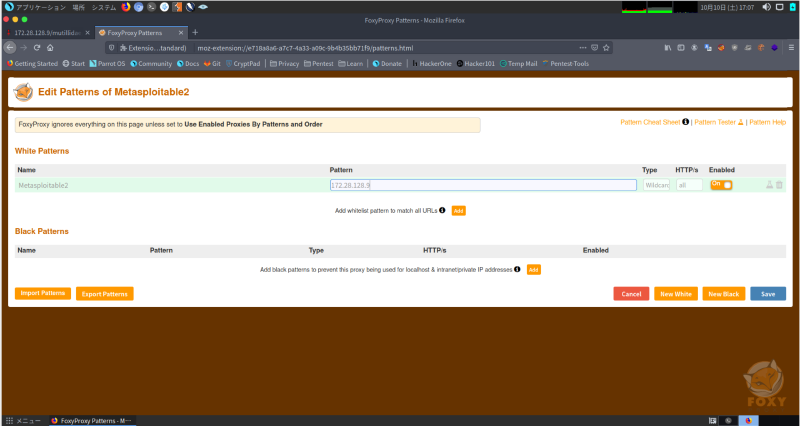Open the Type dropdown showing Wildcard
Screen dimensions: 800x426
pos(656,185)
